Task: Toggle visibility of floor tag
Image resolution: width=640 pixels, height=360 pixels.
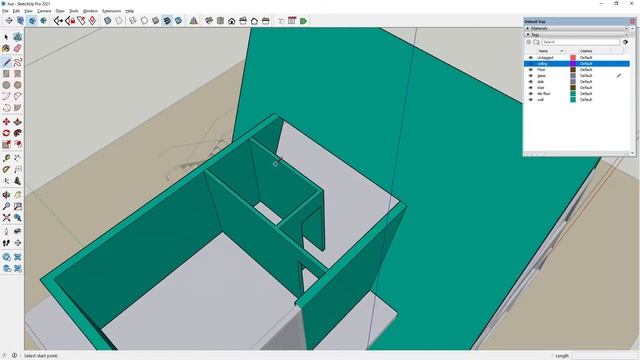Action: coord(531,70)
